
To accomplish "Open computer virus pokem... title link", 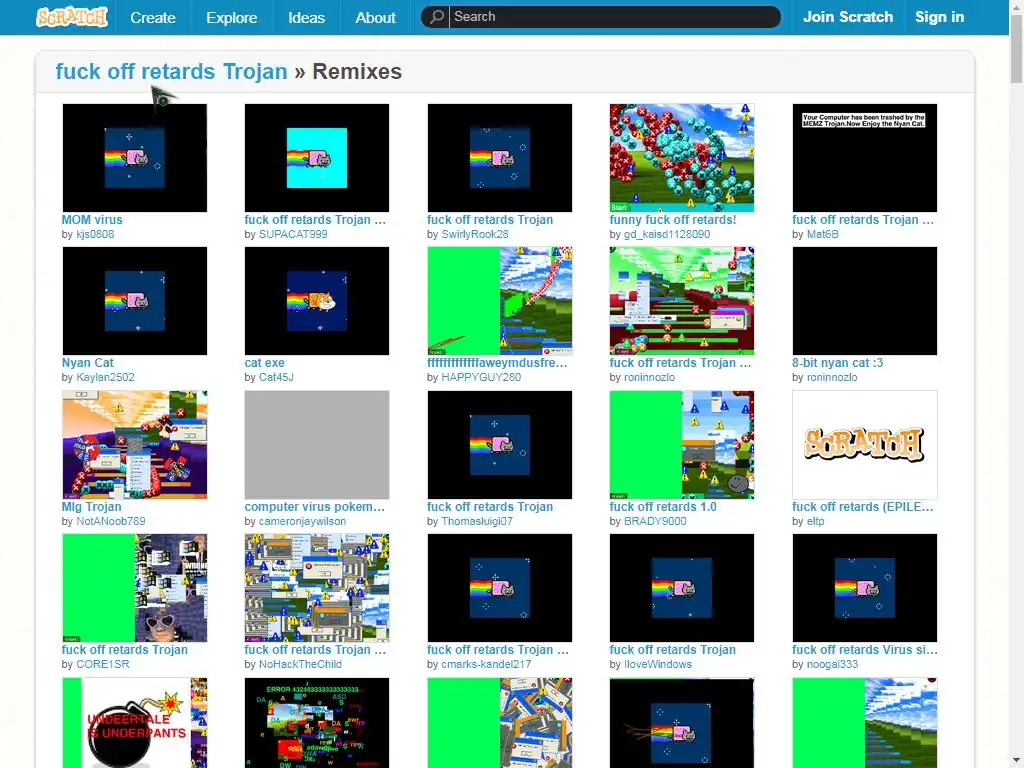I will tap(315, 507).
